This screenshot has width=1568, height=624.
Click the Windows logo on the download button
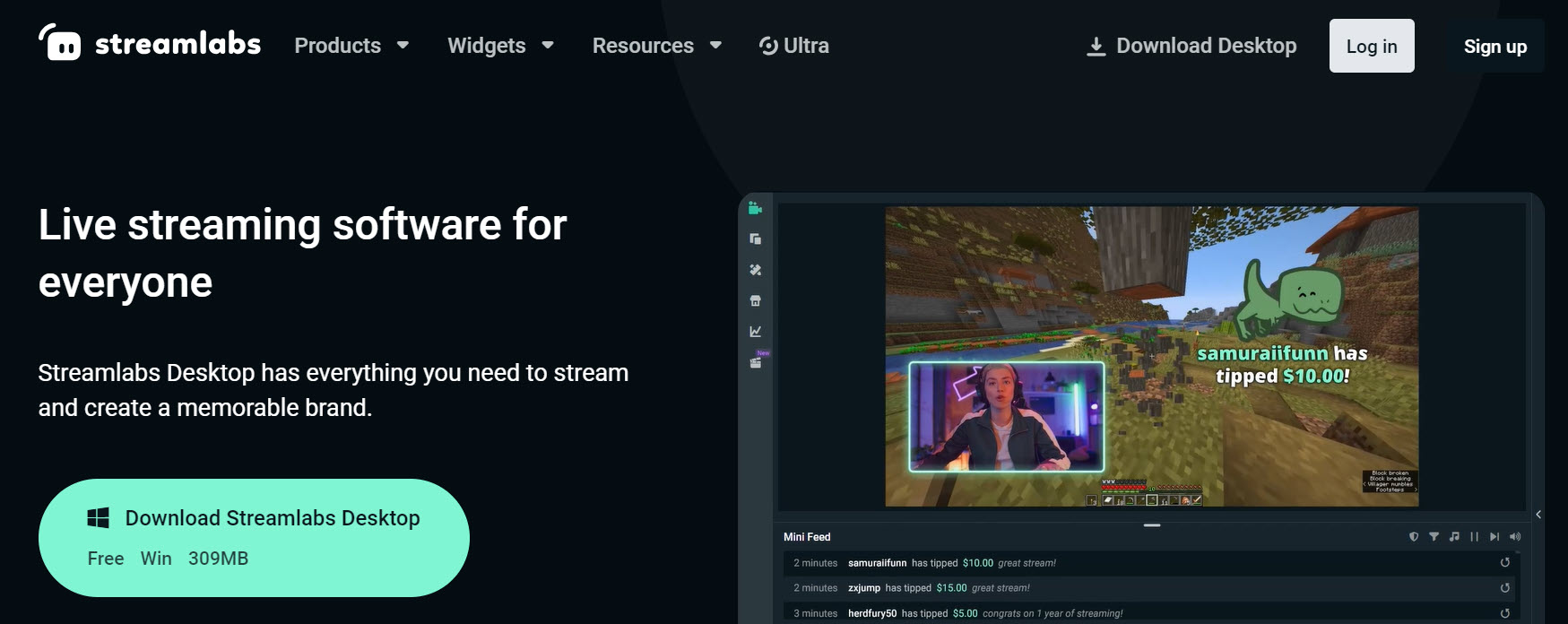coord(98,518)
